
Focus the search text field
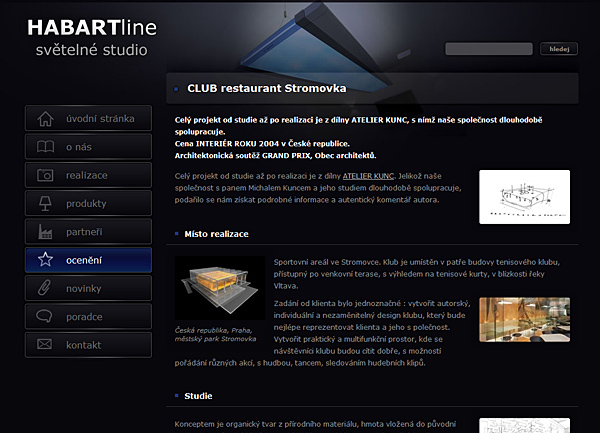pyautogui.click(x=489, y=49)
